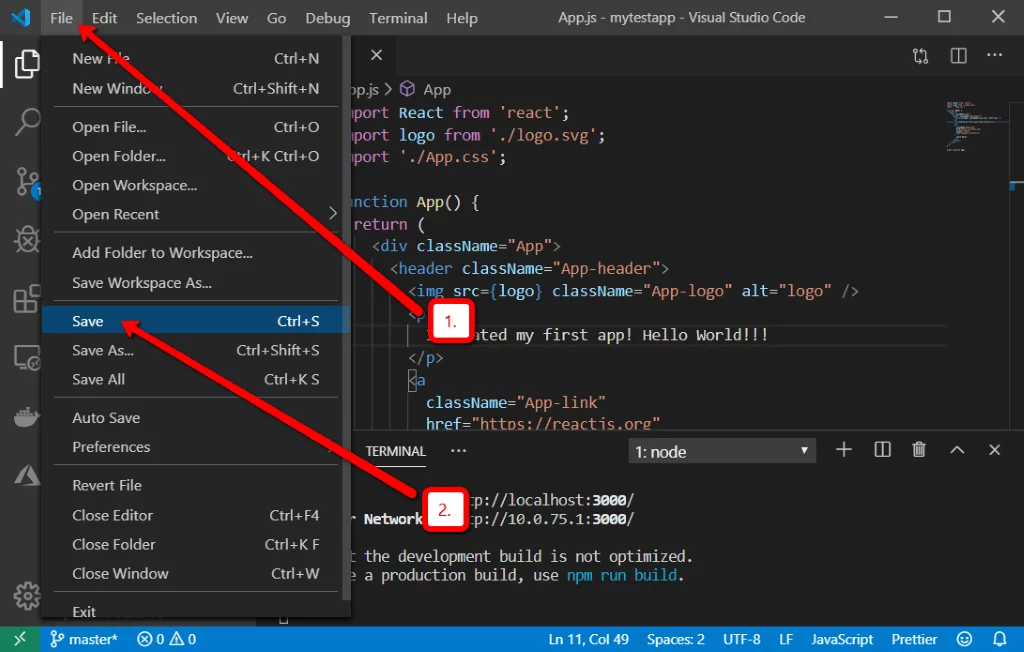Open the Debug menu
This screenshot has height=652, width=1024.
[328, 18]
